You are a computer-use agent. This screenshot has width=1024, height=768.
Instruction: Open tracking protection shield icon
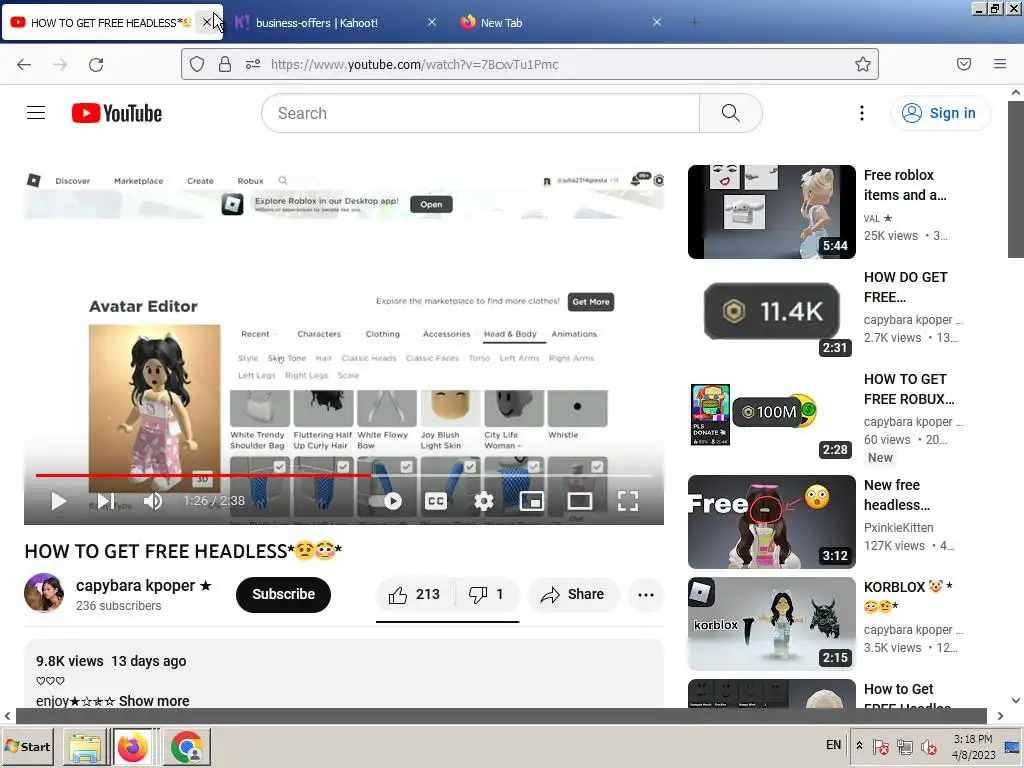pyautogui.click(x=197, y=64)
